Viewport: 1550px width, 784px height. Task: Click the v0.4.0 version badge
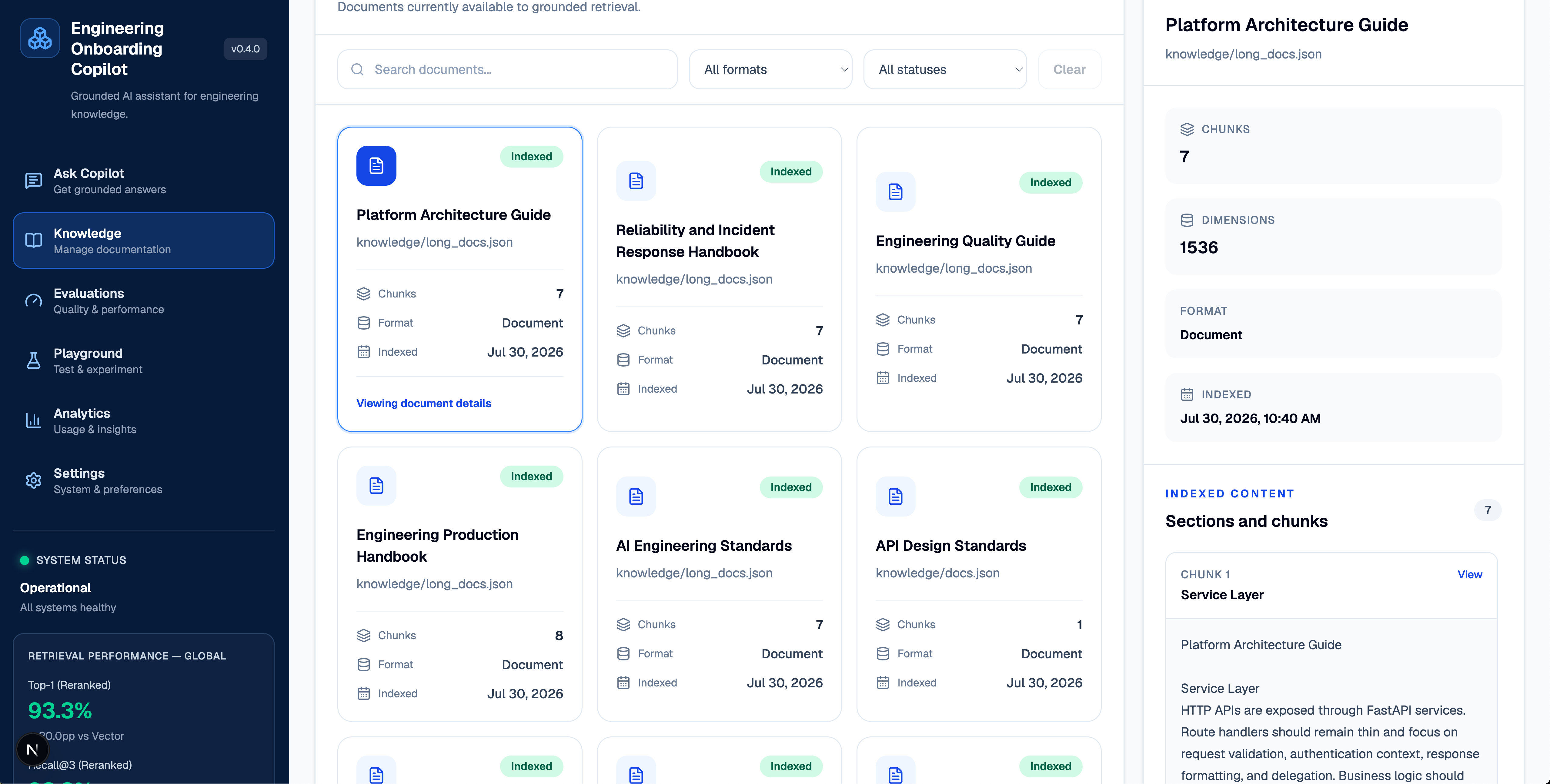[x=246, y=49]
